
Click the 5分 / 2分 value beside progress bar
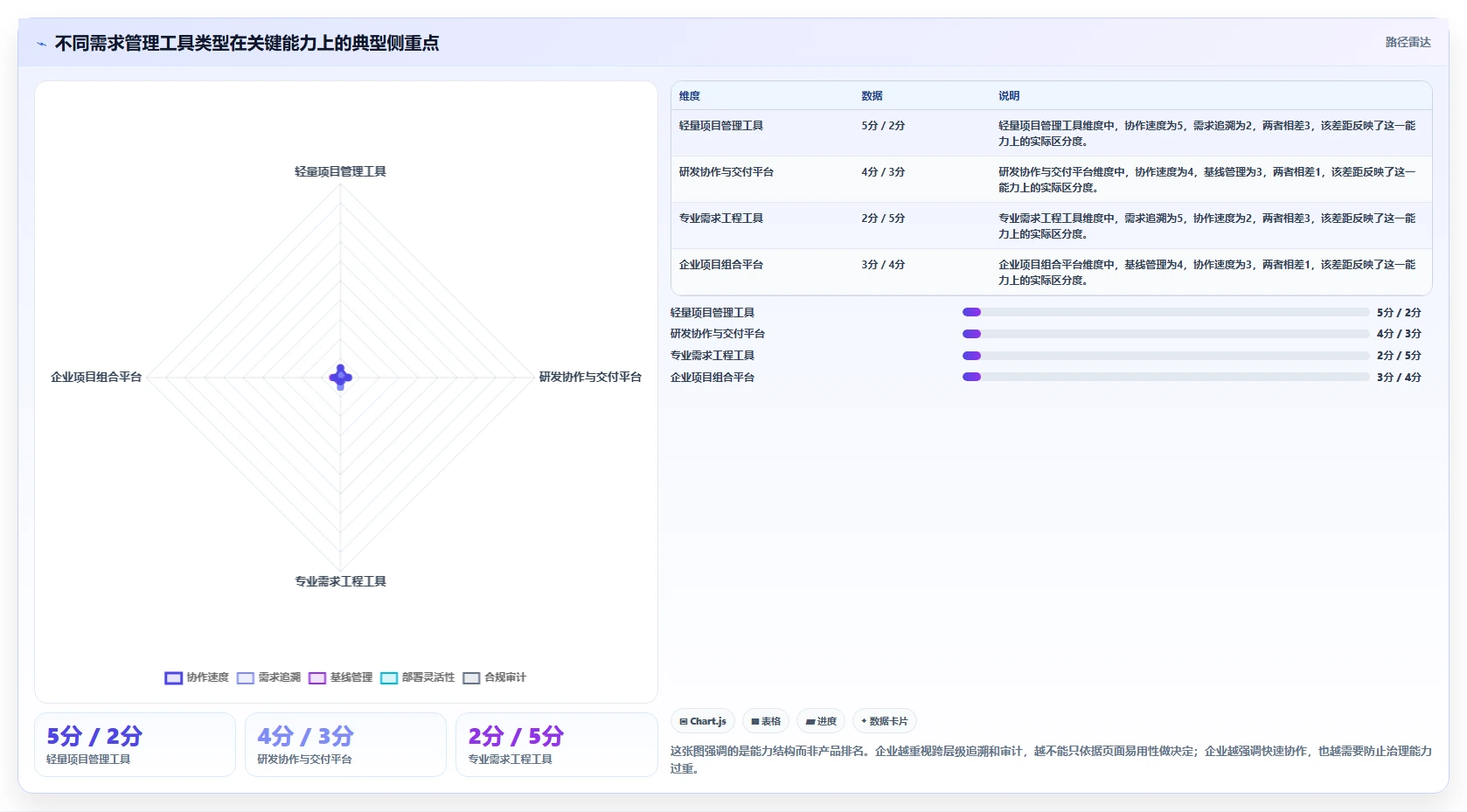coord(1399,313)
